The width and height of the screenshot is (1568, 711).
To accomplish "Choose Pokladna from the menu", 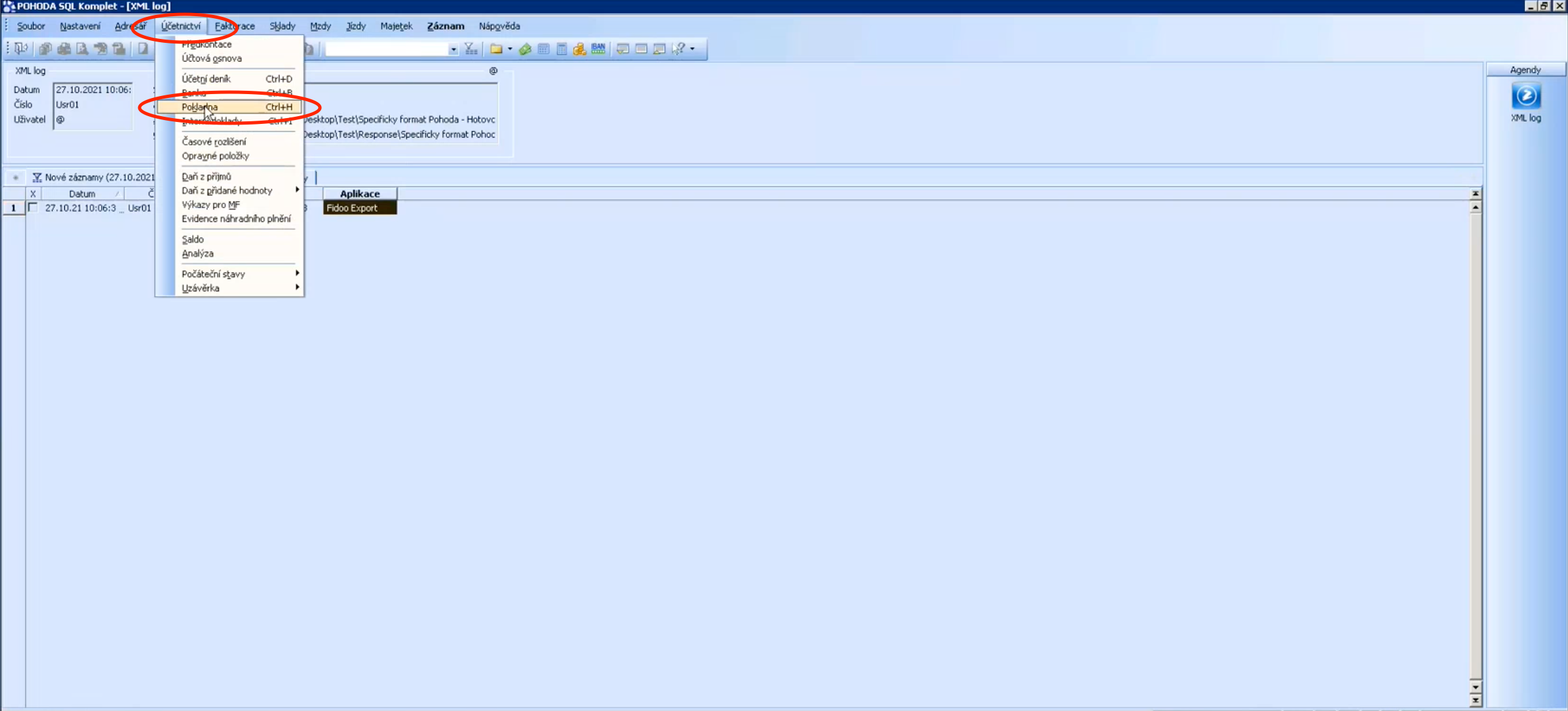I will click(x=230, y=107).
